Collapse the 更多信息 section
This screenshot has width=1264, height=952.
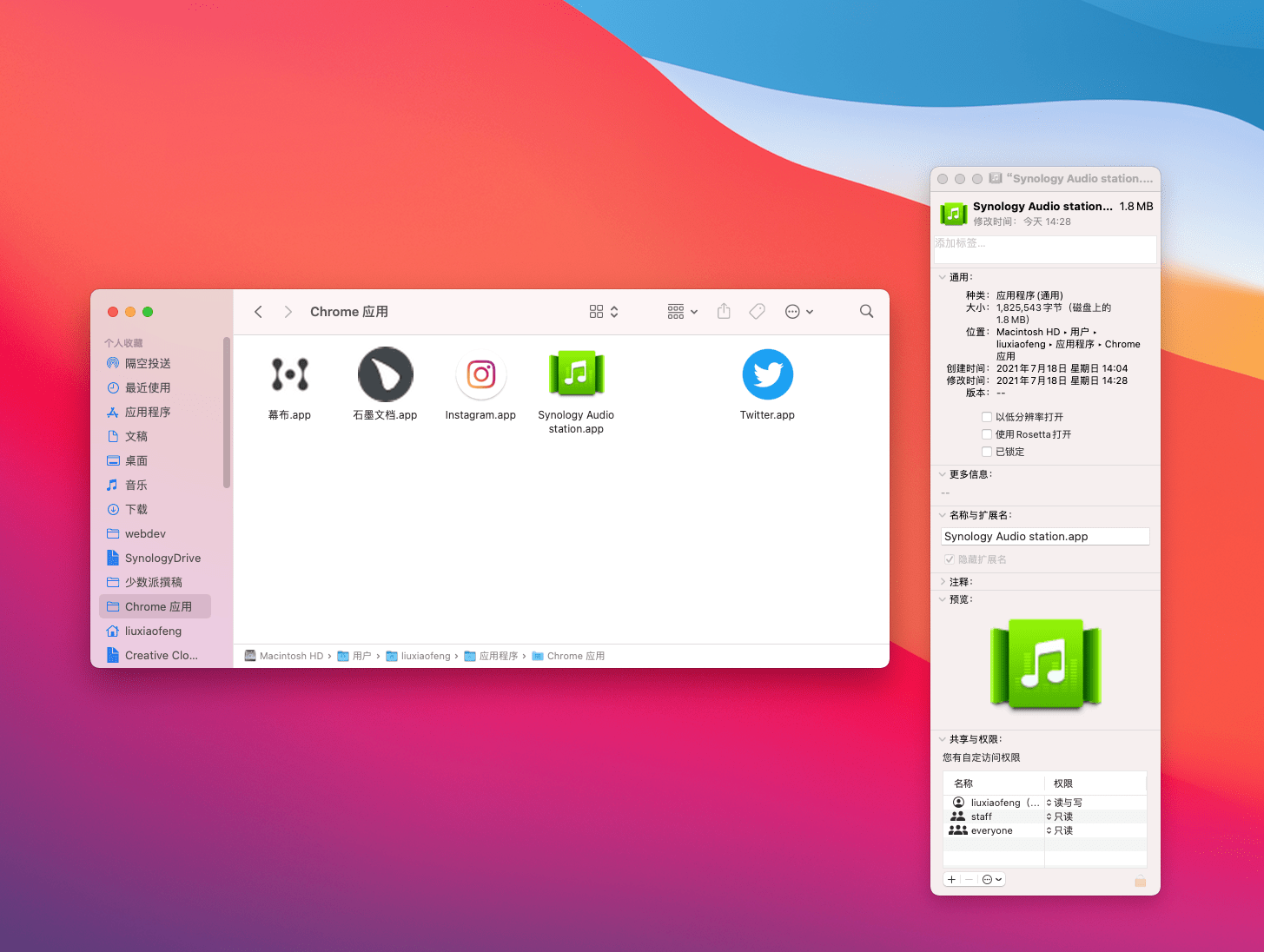point(943,474)
